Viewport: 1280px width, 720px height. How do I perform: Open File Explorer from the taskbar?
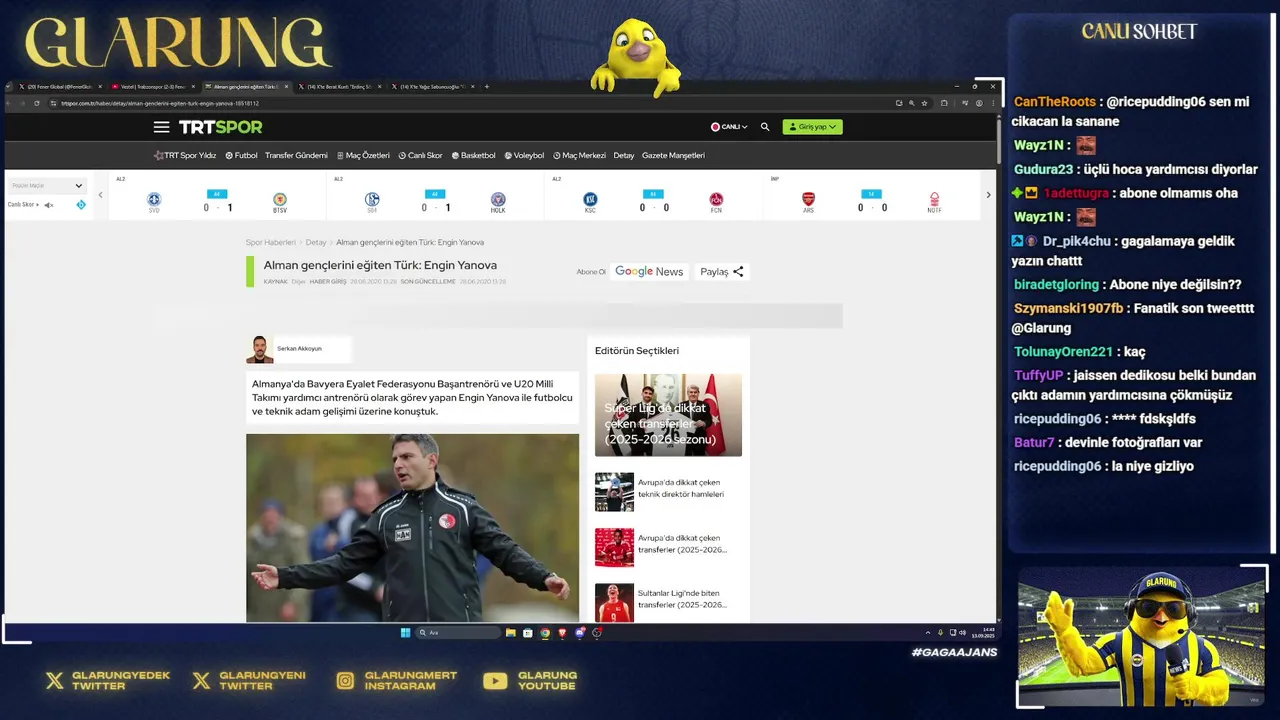[510, 632]
